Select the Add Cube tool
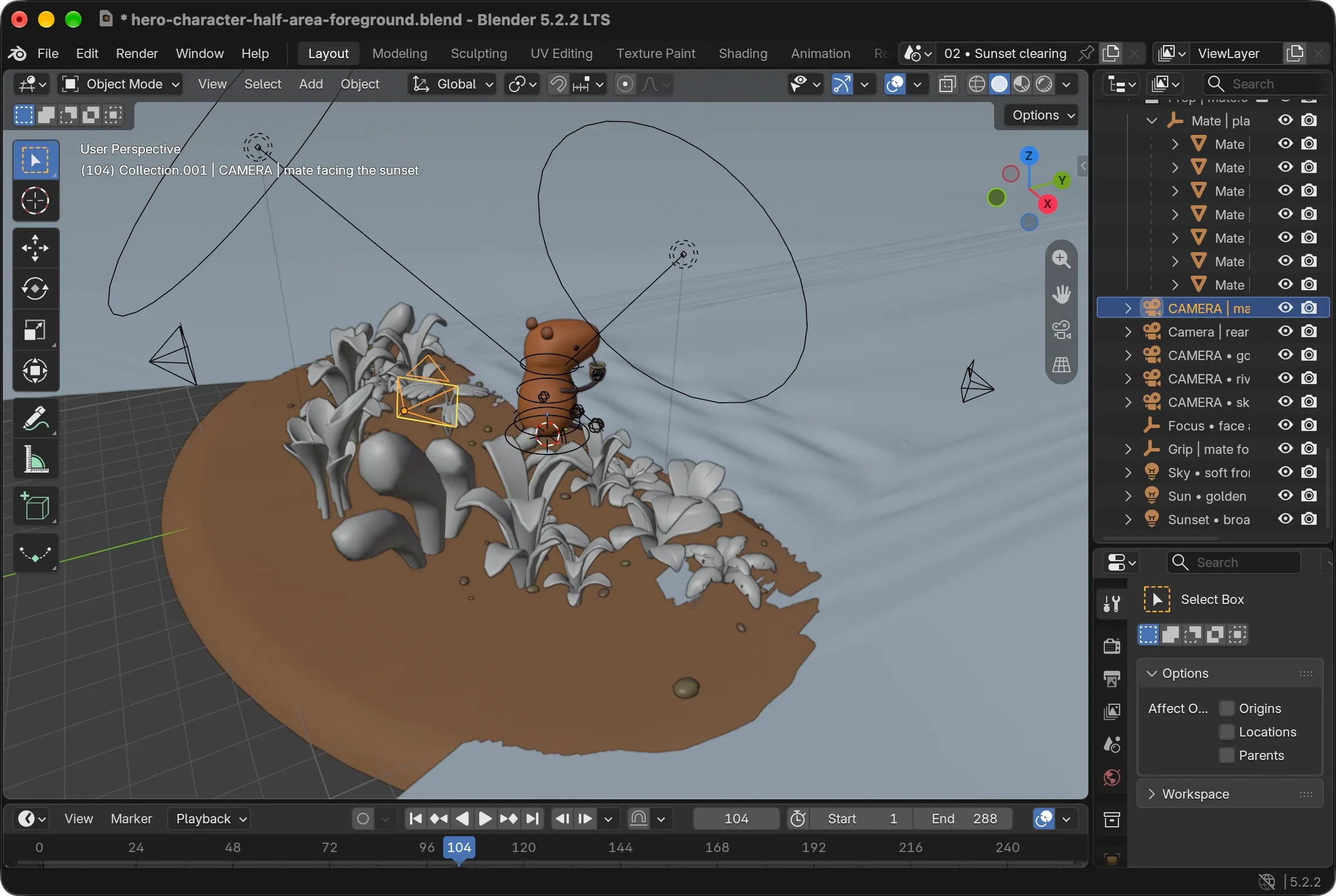1336x896 pixels. tap(35, 507)
